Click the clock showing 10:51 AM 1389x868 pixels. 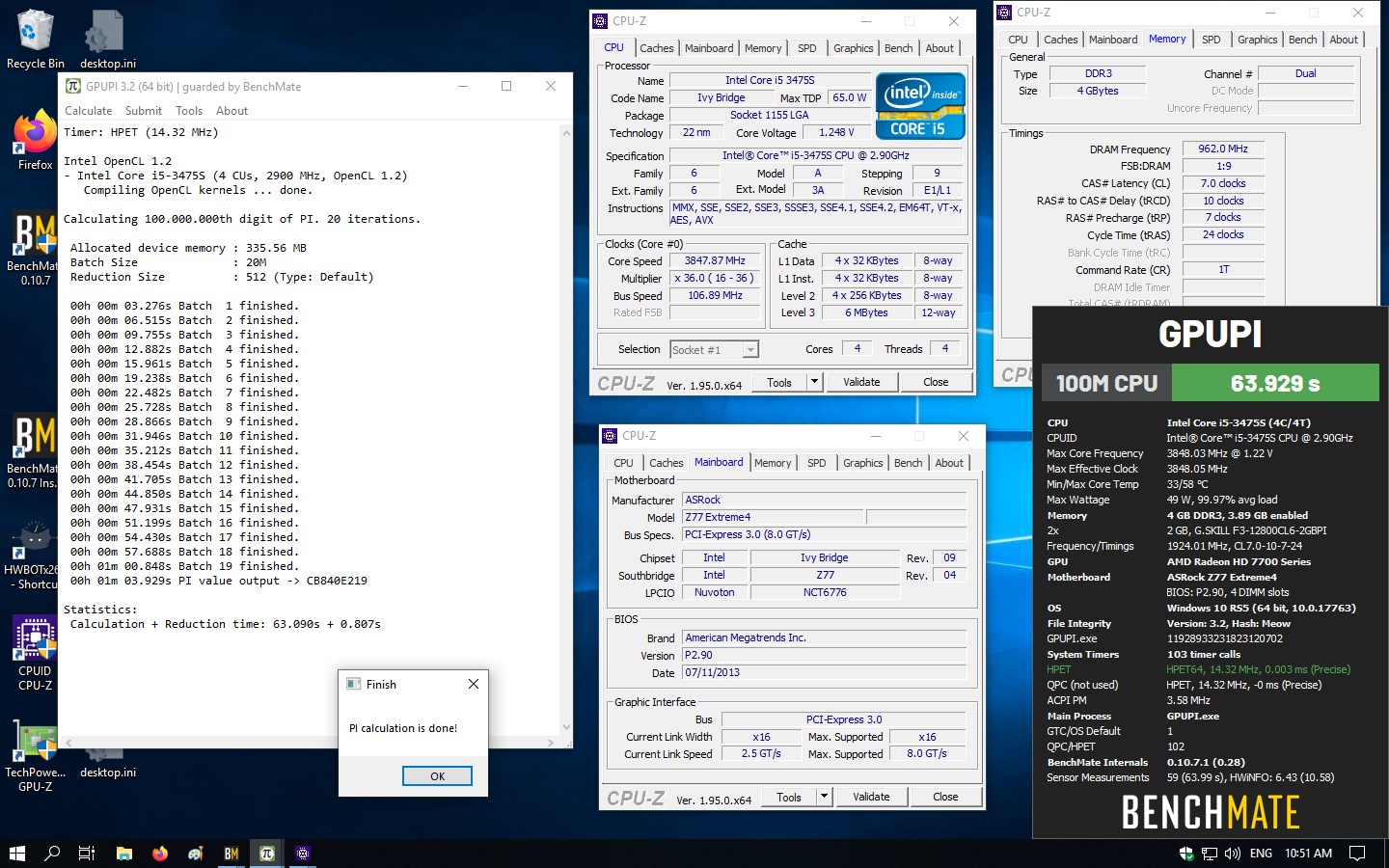[1308, 854]
